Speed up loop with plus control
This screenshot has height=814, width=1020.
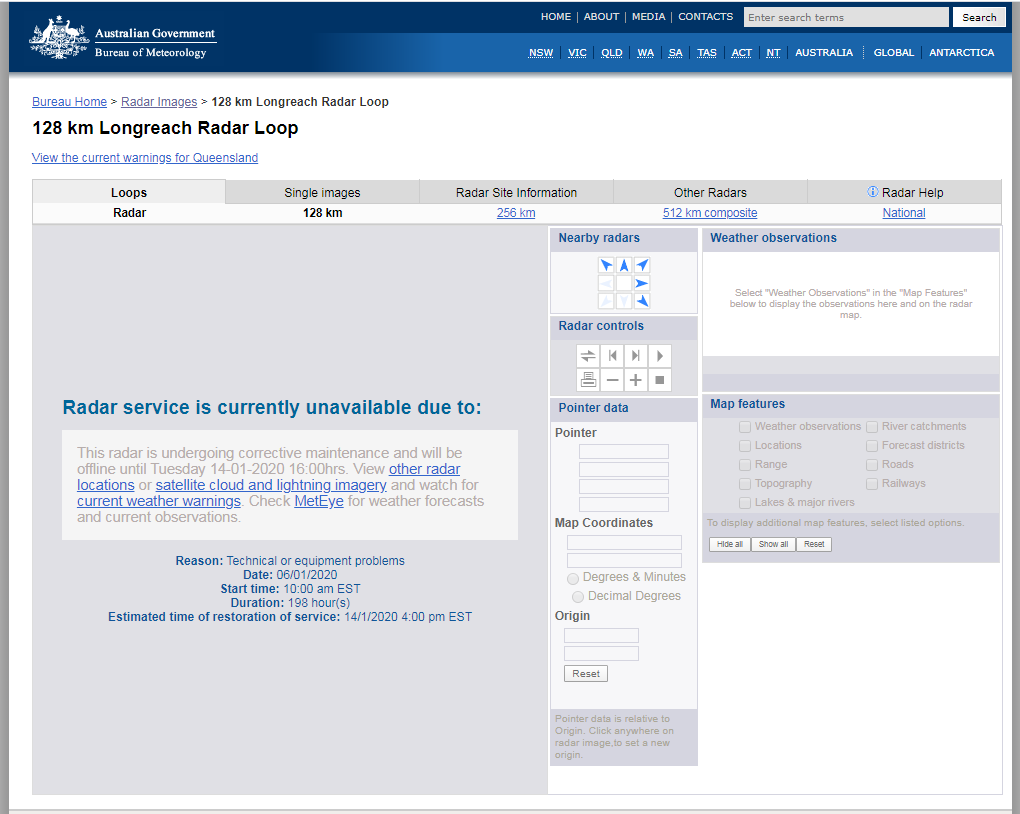[636, 379]
